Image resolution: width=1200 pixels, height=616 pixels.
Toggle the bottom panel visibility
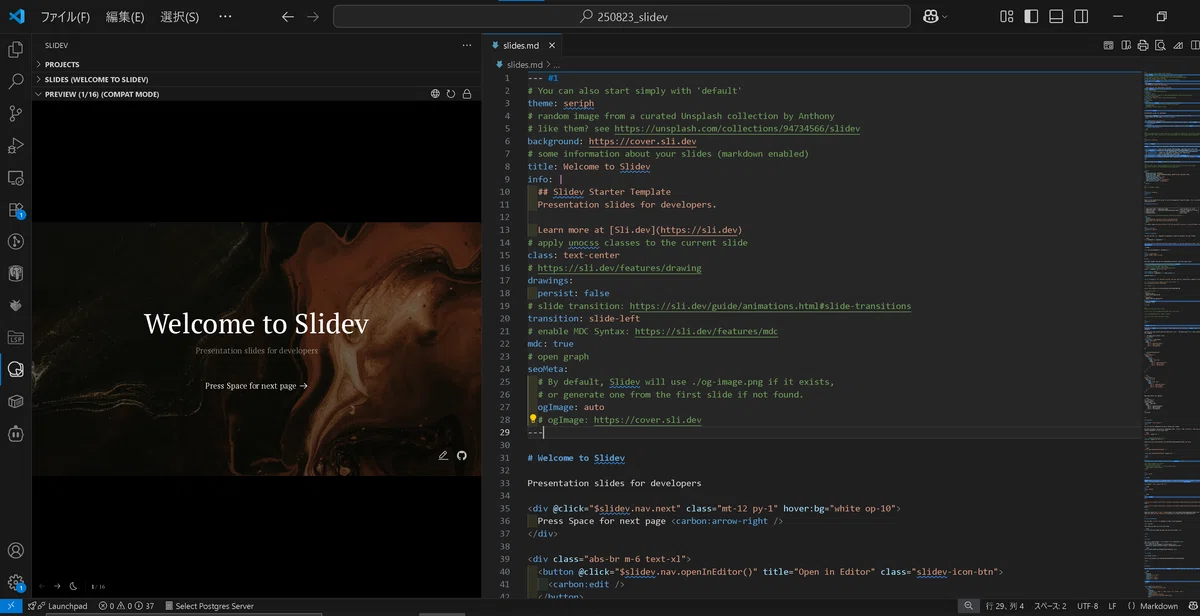pos(1056,16)
